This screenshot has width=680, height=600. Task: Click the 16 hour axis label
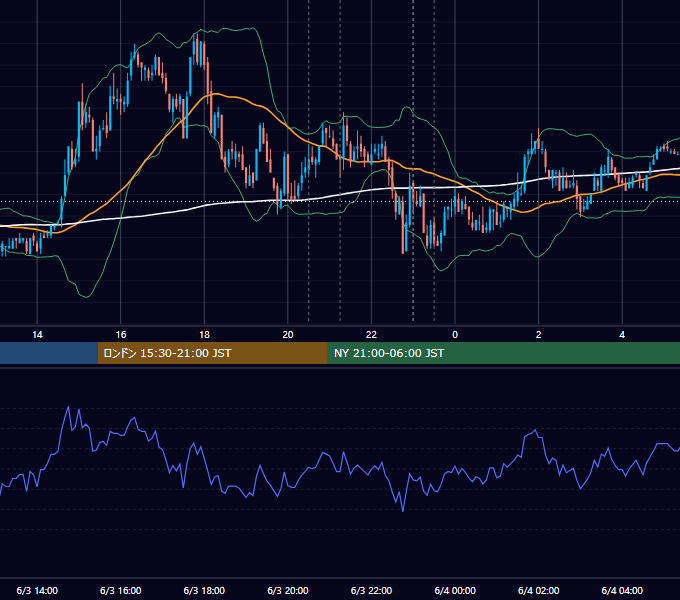121,335
